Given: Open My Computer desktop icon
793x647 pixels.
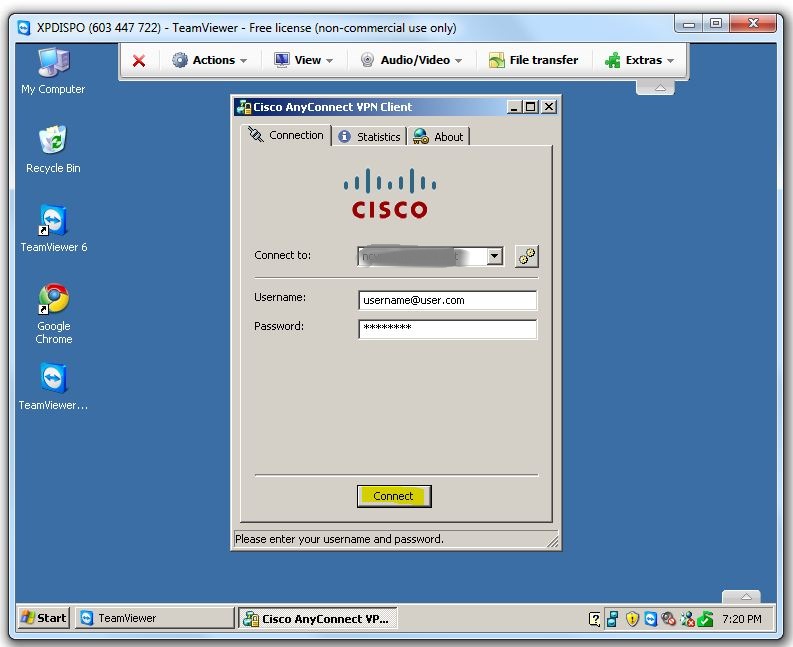Looking at the screenshot, I should [53, 71].
